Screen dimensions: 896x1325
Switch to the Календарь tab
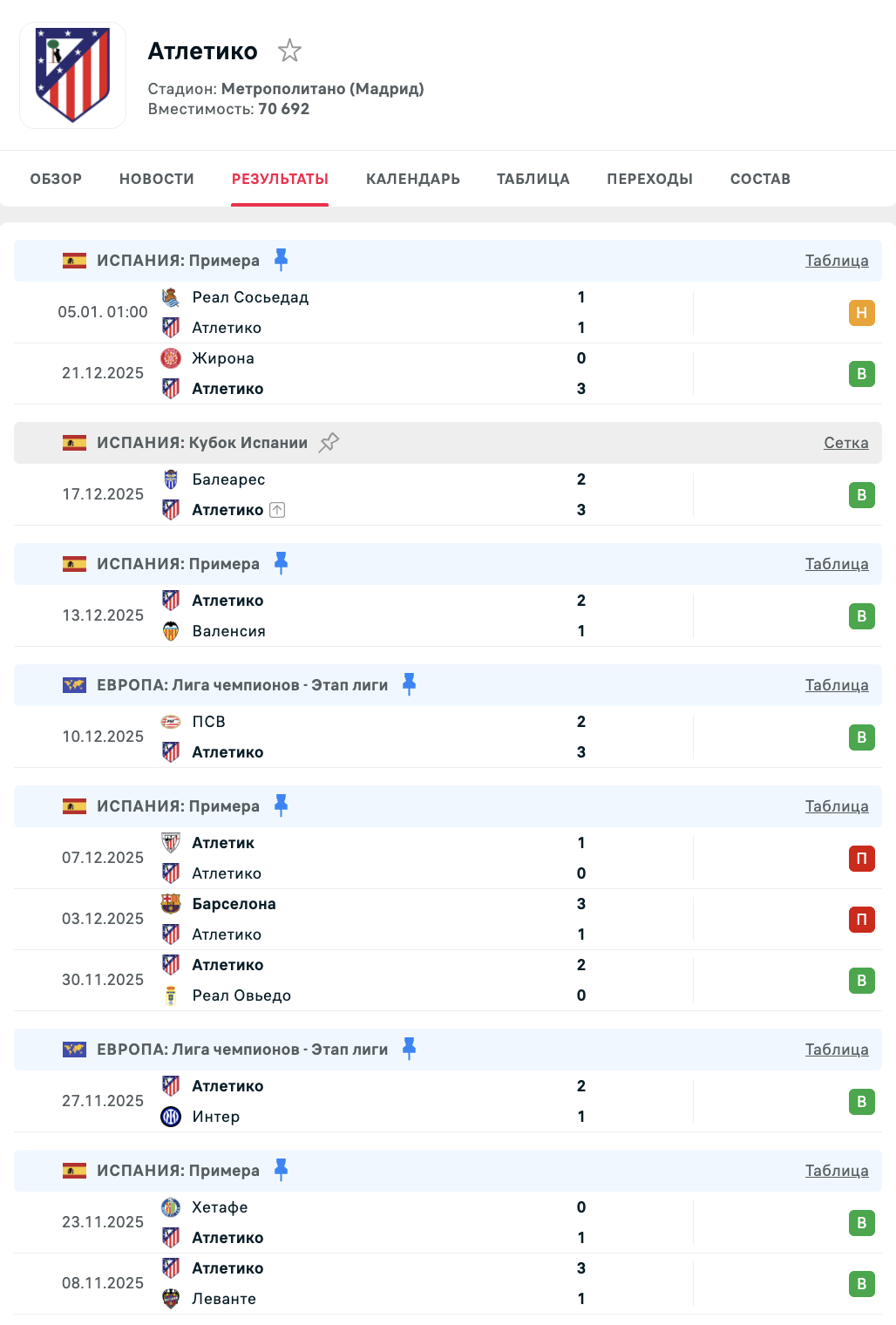(x=412, y=179)
